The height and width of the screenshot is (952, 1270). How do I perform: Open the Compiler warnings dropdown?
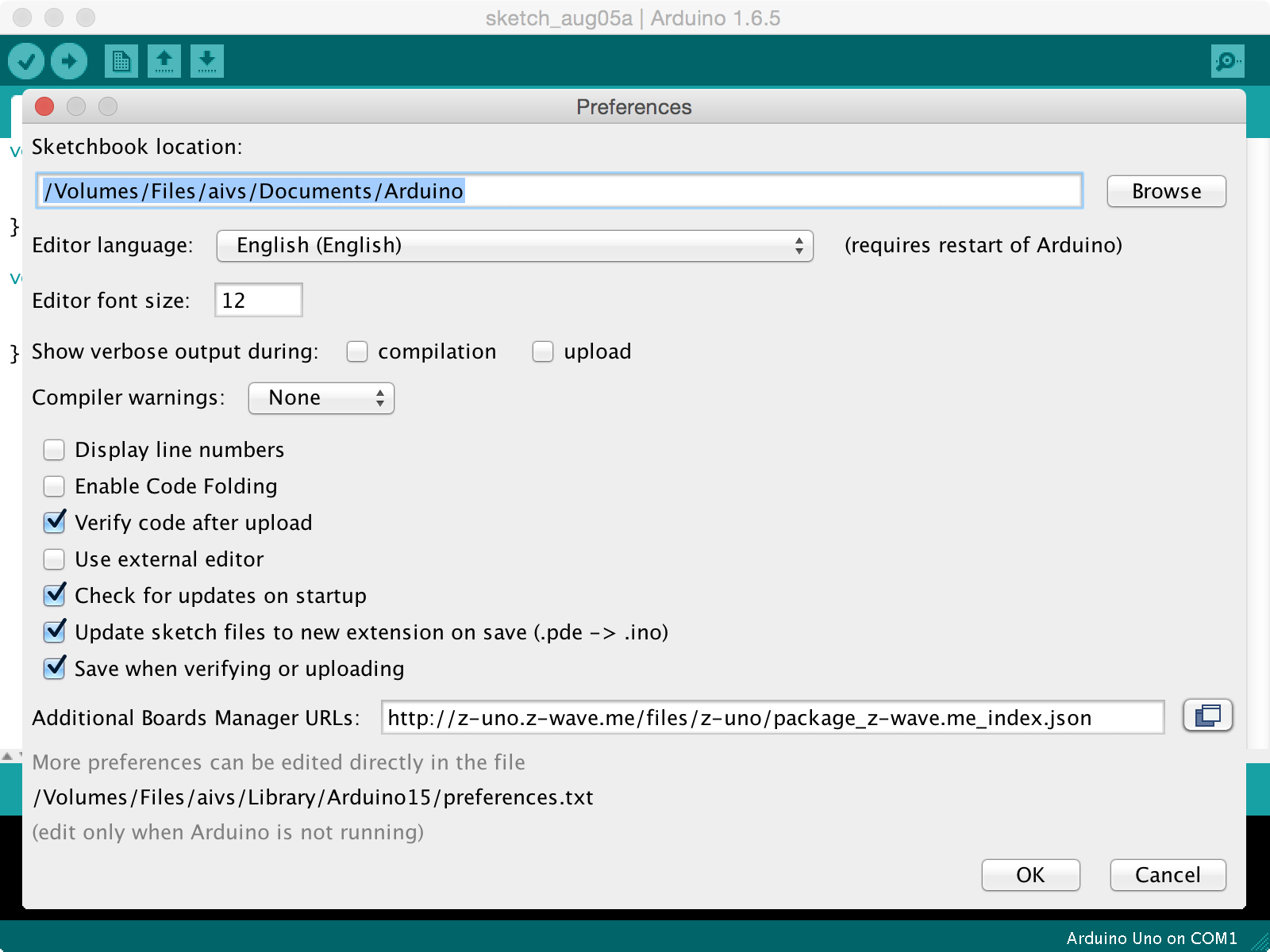click(x=321, y=398)
